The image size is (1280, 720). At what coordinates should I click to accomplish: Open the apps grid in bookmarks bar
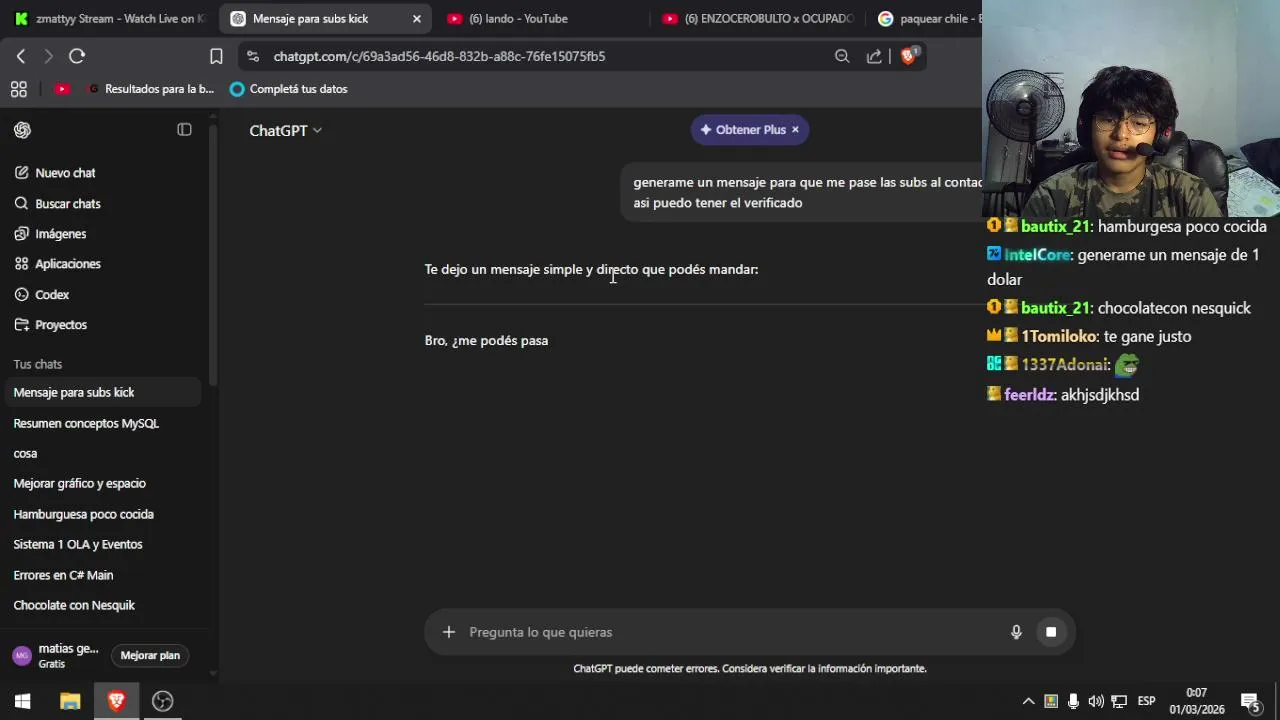pos(19,89)
